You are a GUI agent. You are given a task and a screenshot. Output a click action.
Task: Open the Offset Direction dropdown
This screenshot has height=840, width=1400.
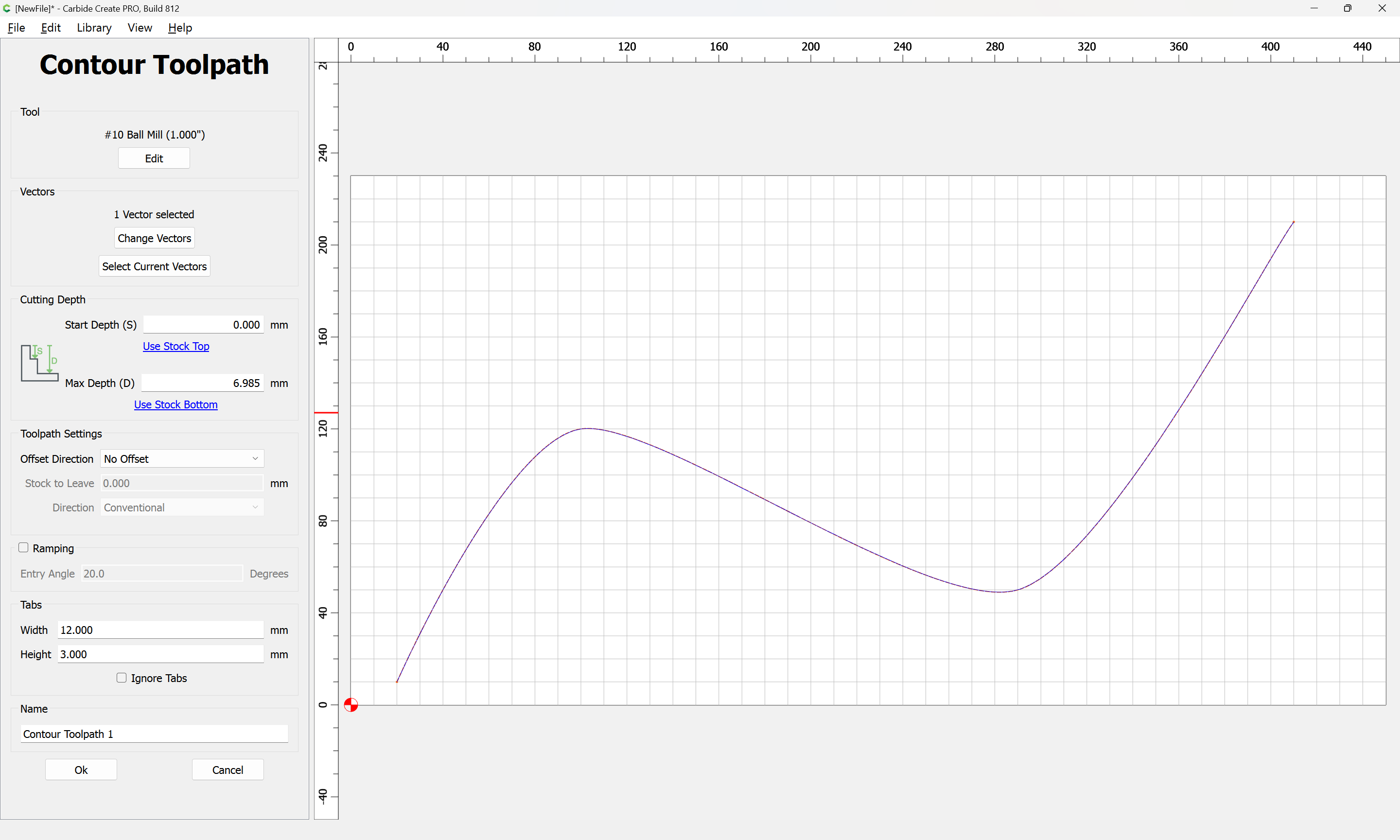coord(182,458)
